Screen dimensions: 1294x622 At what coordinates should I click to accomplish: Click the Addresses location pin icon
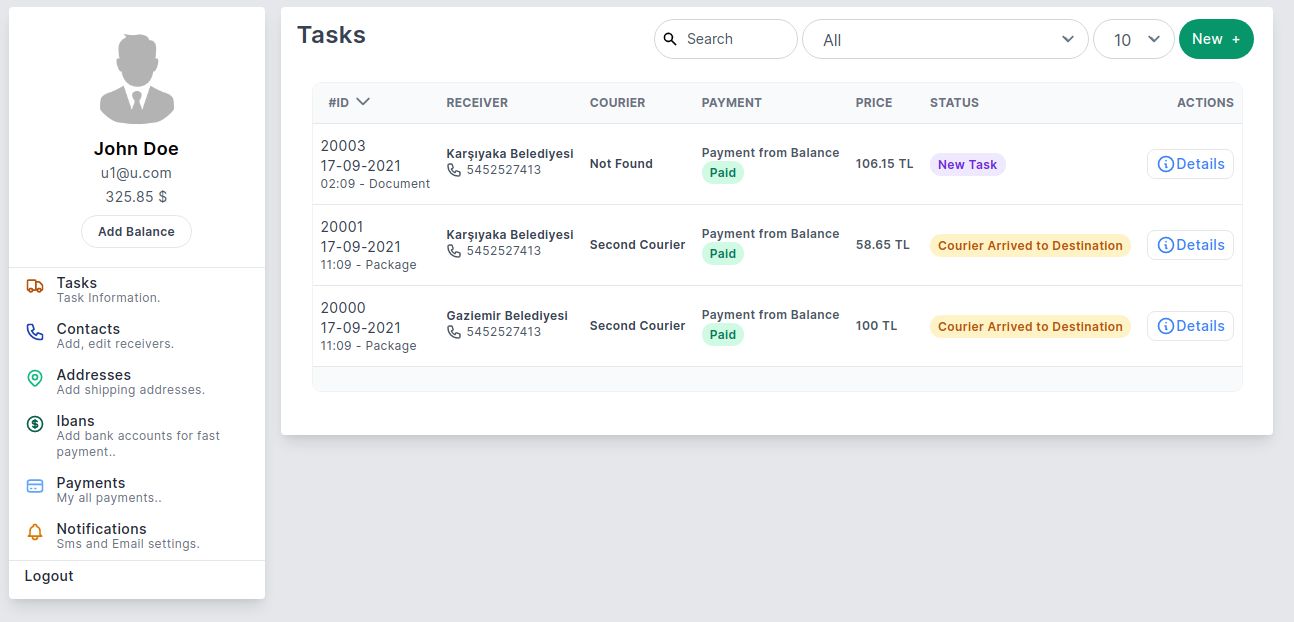pos(35,378)
